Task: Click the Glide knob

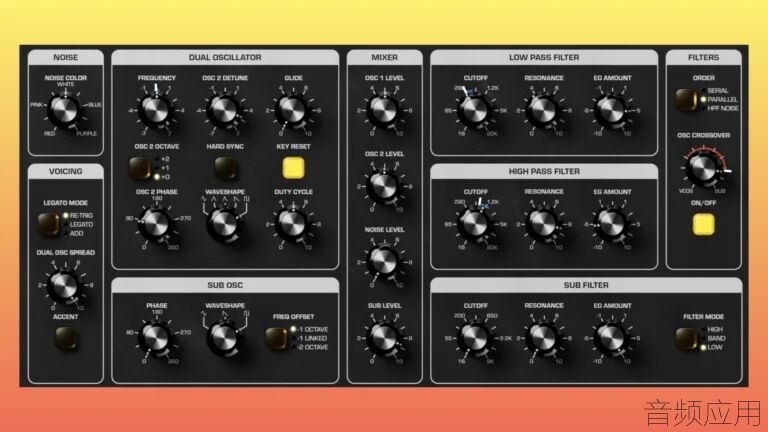Action: point(292,110)
